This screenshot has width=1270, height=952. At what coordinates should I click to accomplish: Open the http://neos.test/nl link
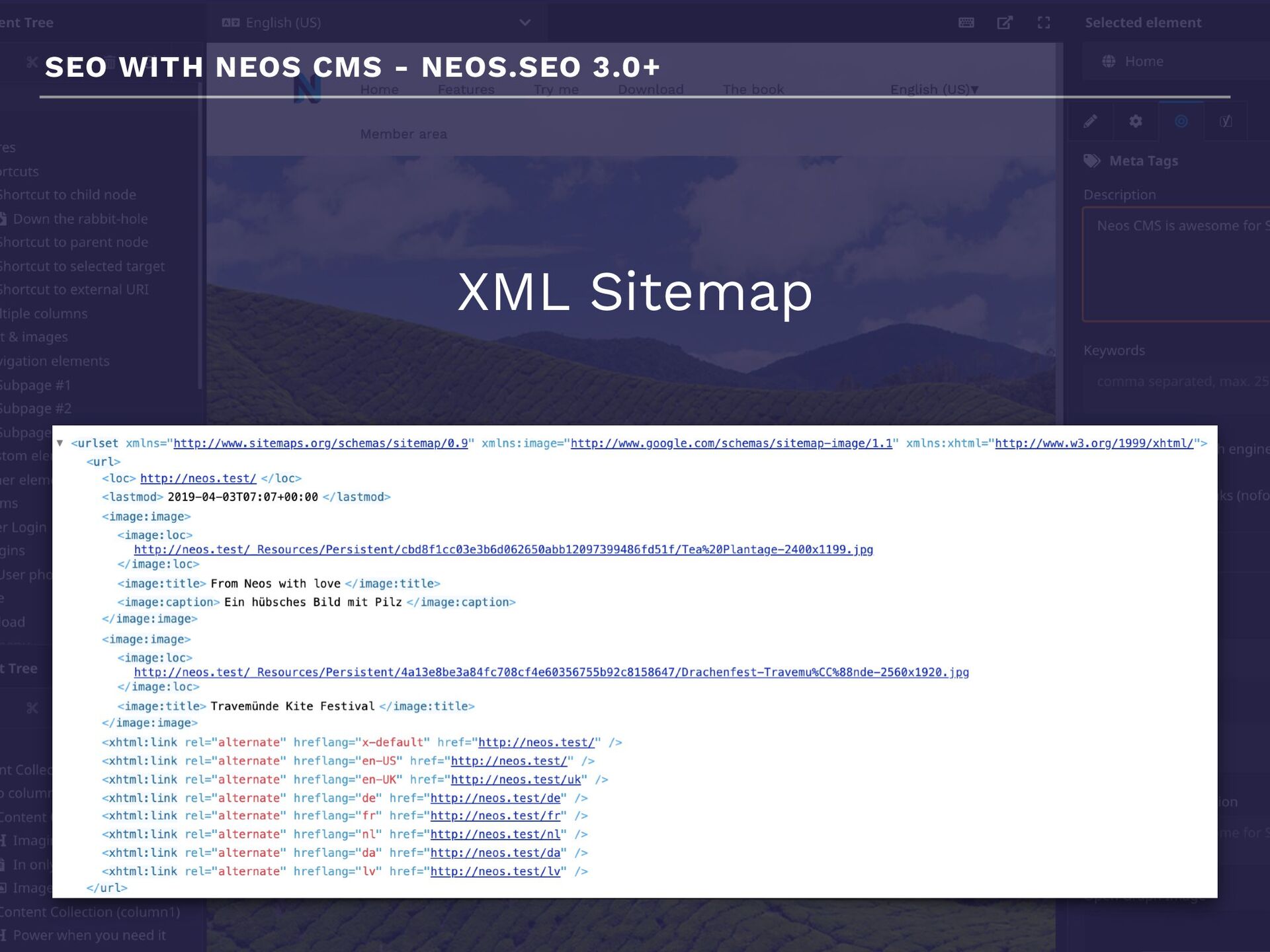(495, 835)
